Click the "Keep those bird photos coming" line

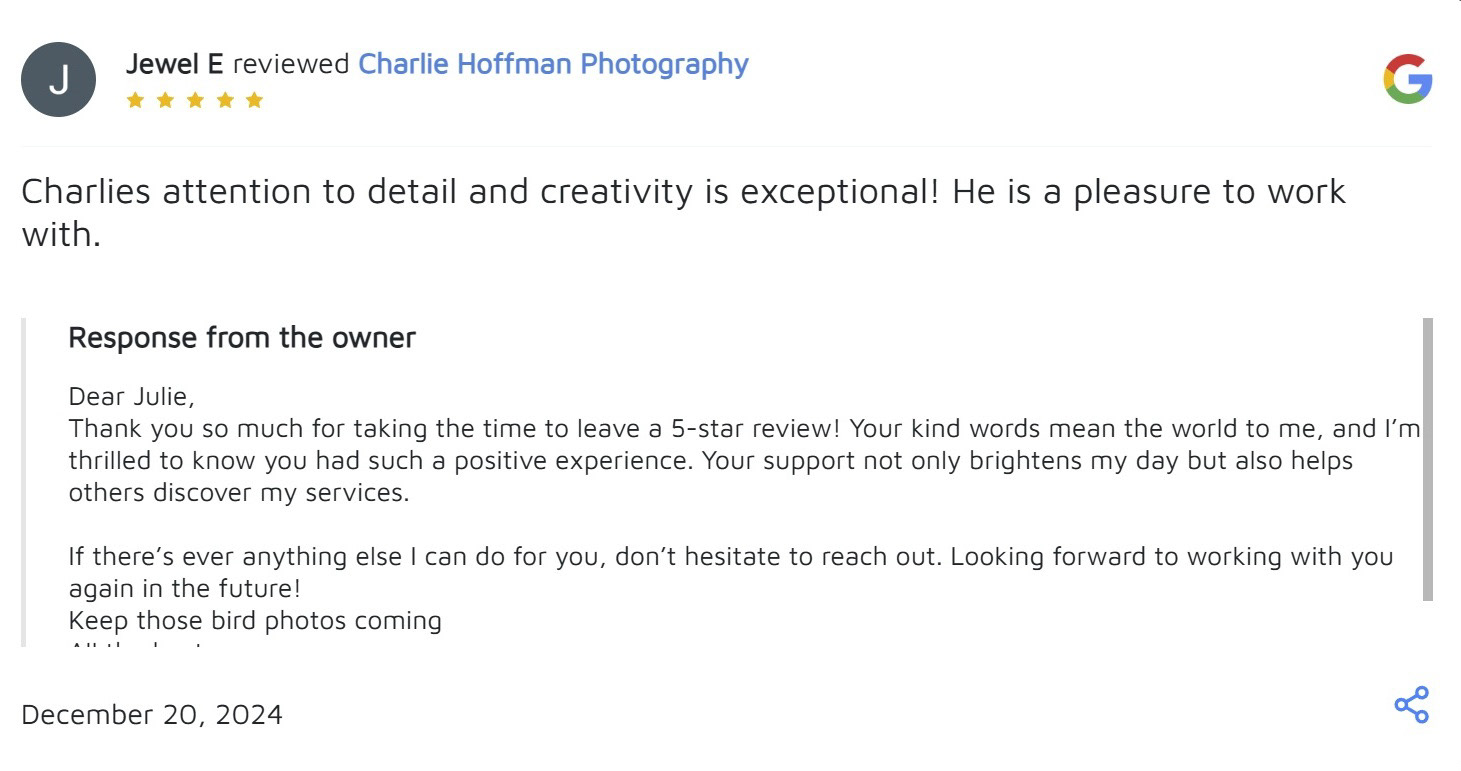[255, 621]
